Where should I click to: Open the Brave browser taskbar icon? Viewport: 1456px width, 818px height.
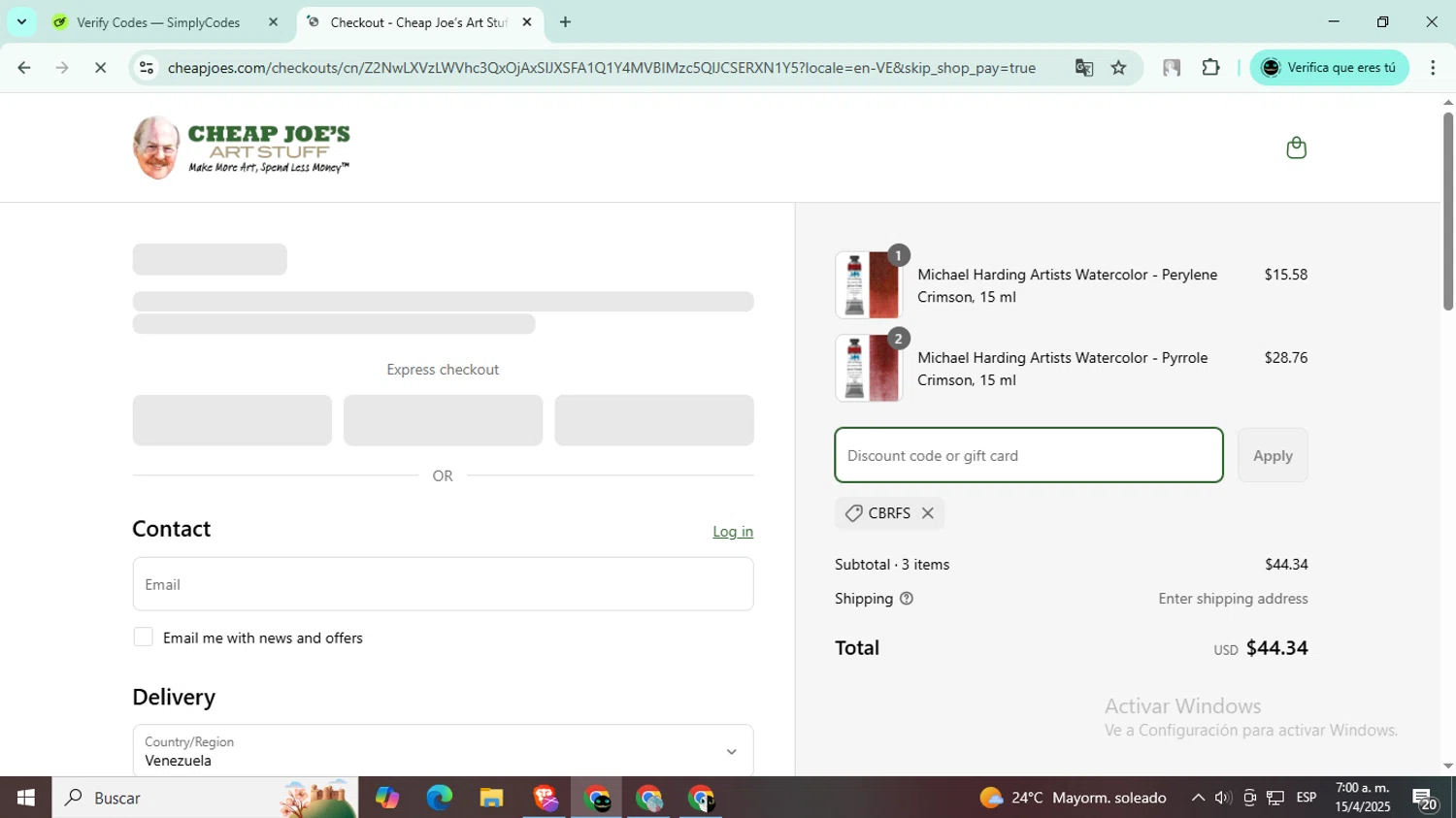(545, 798)
